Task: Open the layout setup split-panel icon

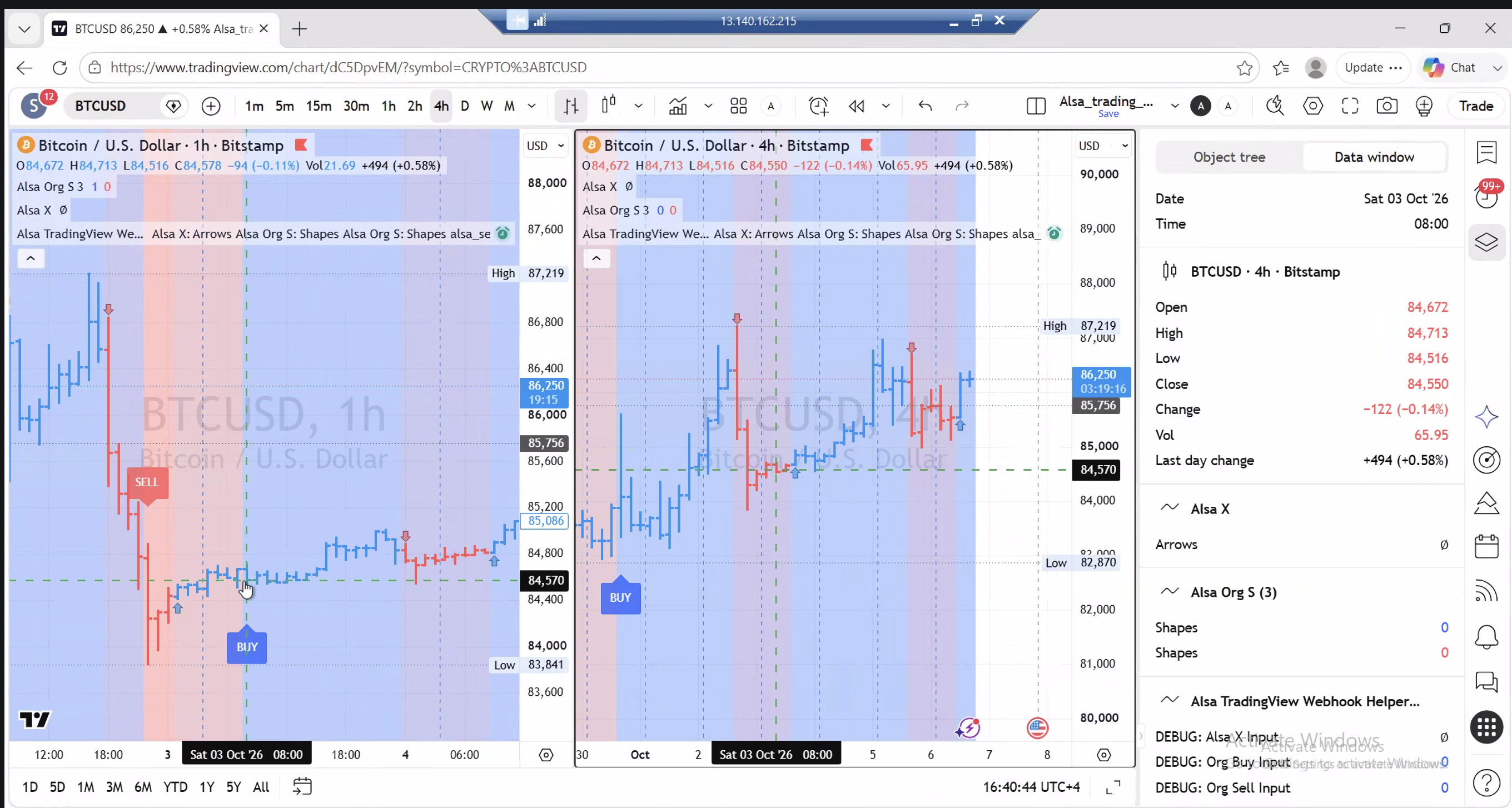Action: click(1036, 106)
